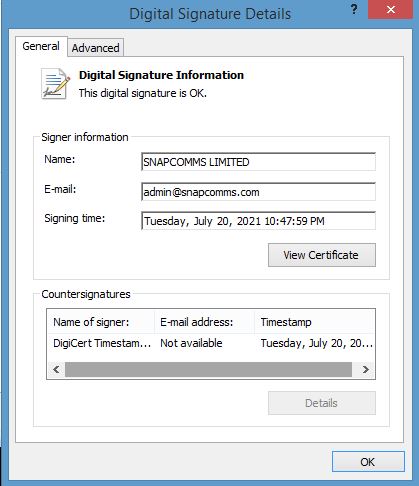Close the Digital Signature Details dialog
419x486 pixels.
coord(390,10)
